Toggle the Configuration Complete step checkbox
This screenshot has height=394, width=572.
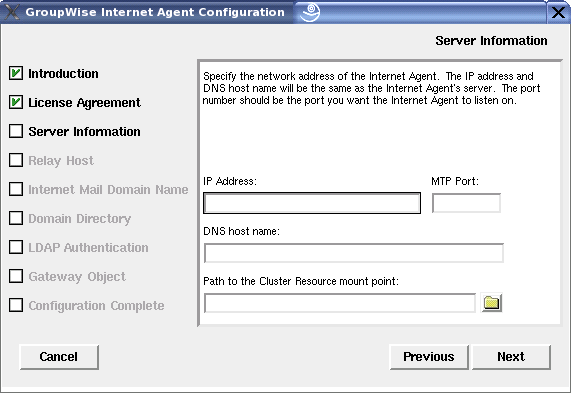pyautogui.click(x=16, y=305)
